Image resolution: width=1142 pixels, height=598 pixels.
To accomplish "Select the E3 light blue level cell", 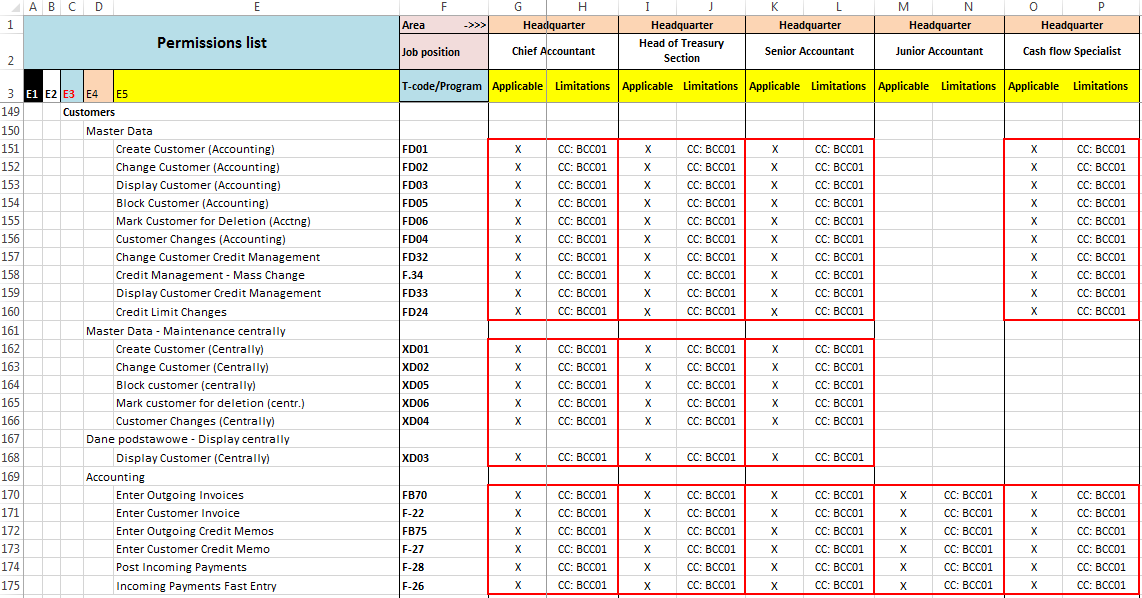I will pyautogui.click(x=71, y=94).
